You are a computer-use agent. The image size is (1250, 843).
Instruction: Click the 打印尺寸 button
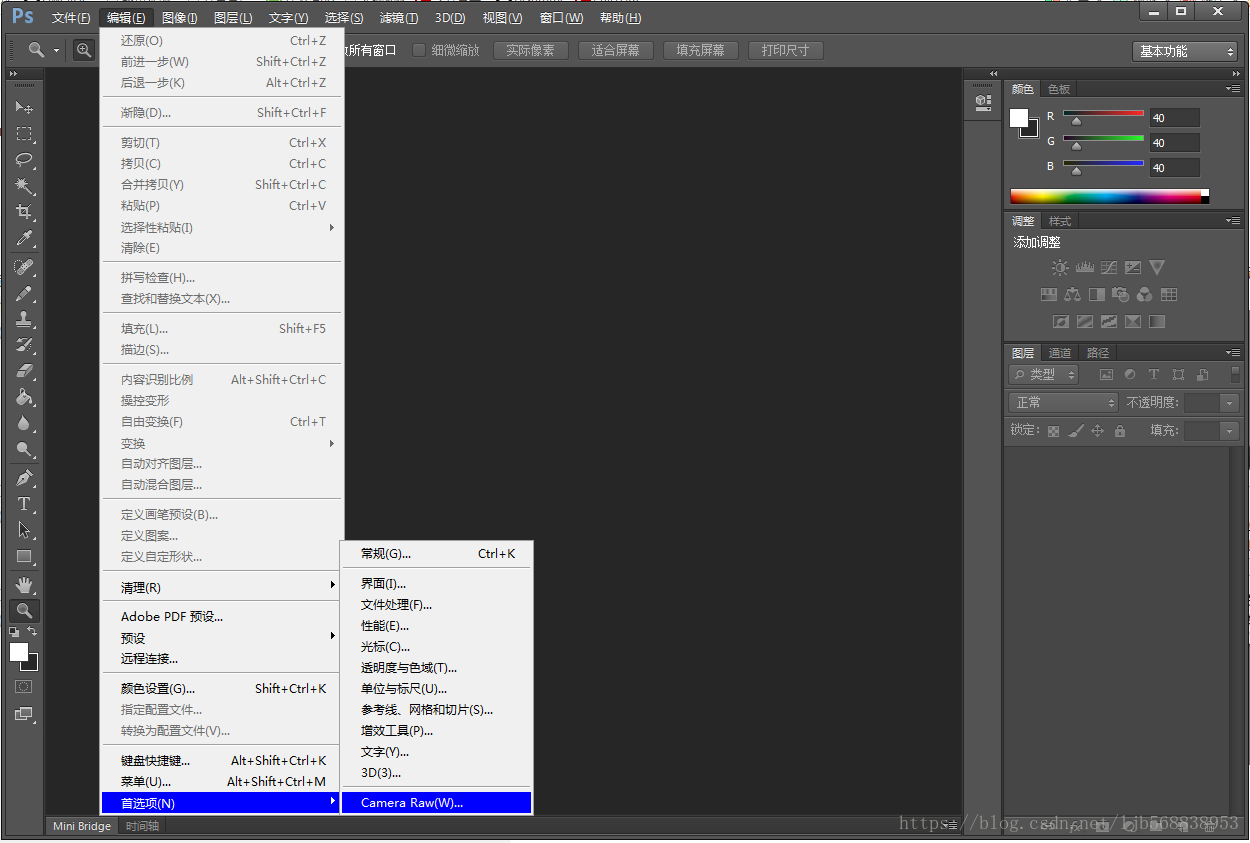[786, 50]
